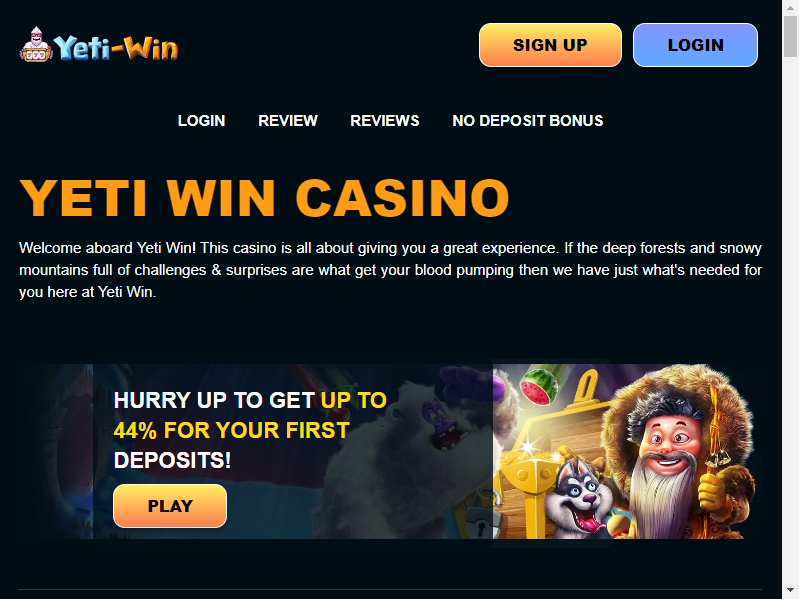Click the Yeti Win Casino heading
This screenshot has height=599, width=799.
click(x=264, y=198)
